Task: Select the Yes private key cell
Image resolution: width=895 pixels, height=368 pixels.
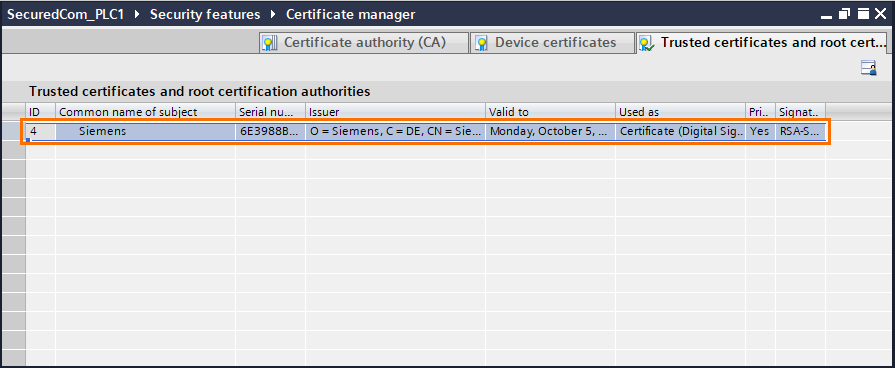Action: [761, 131]
